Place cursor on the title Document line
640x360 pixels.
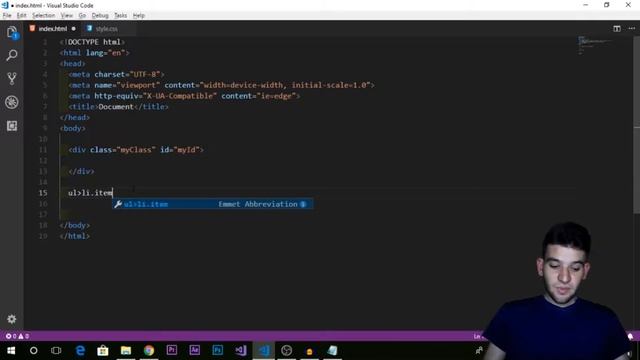(118, 107)
